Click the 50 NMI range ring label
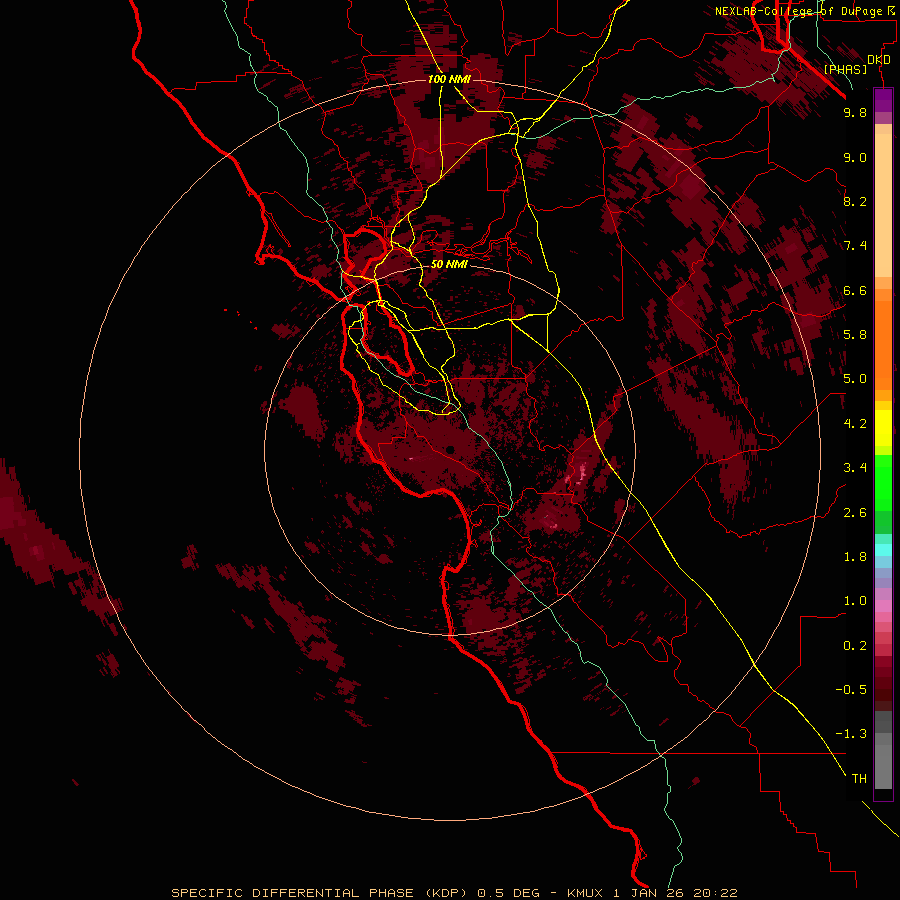900x900 pixels. tap(449, 265)
